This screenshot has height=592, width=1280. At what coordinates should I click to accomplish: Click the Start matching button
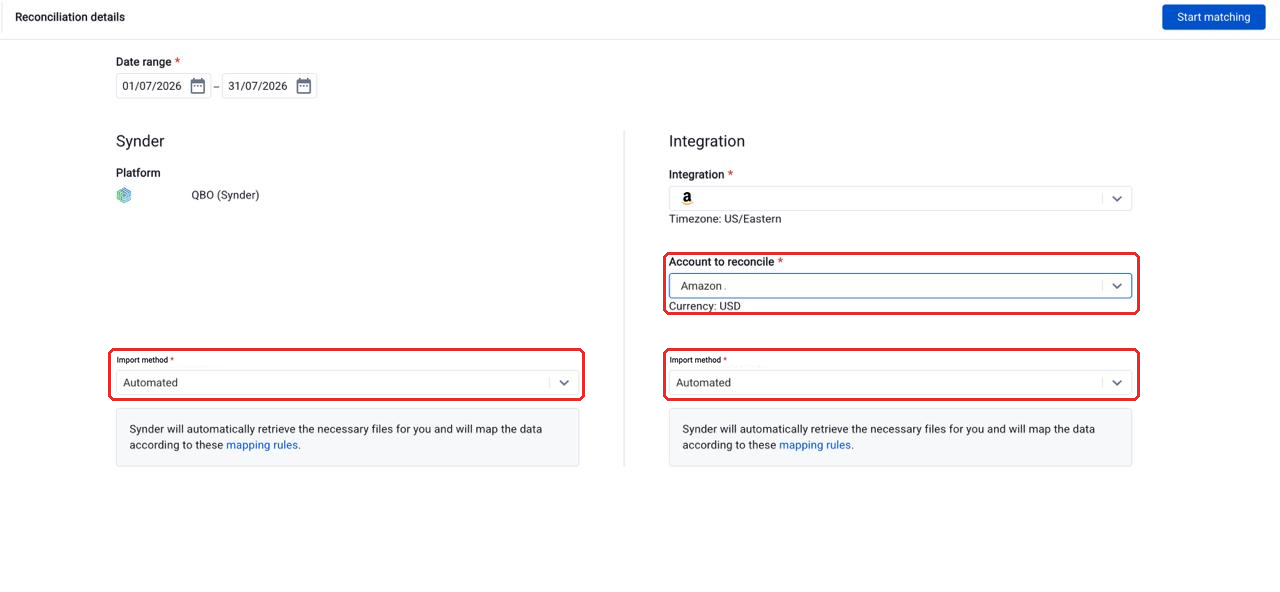pyautogui.click(x=1213, y=17)
